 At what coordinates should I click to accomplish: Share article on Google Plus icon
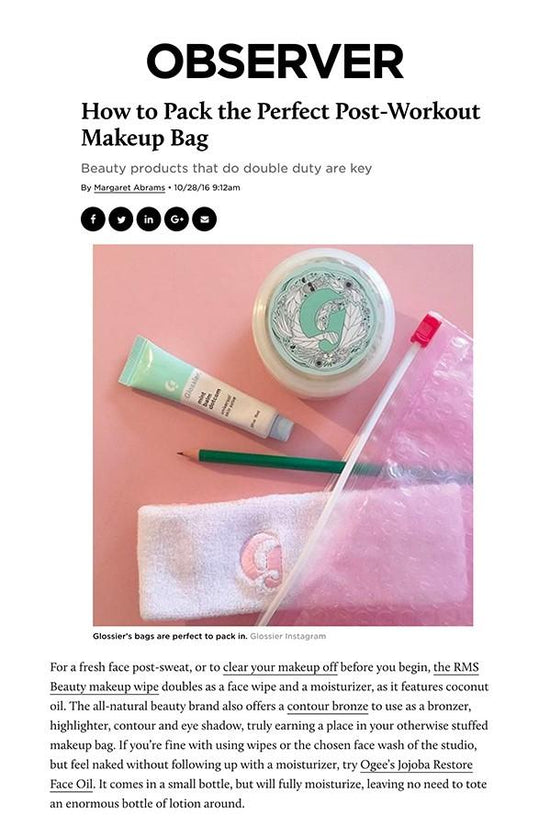pos(176,219)
